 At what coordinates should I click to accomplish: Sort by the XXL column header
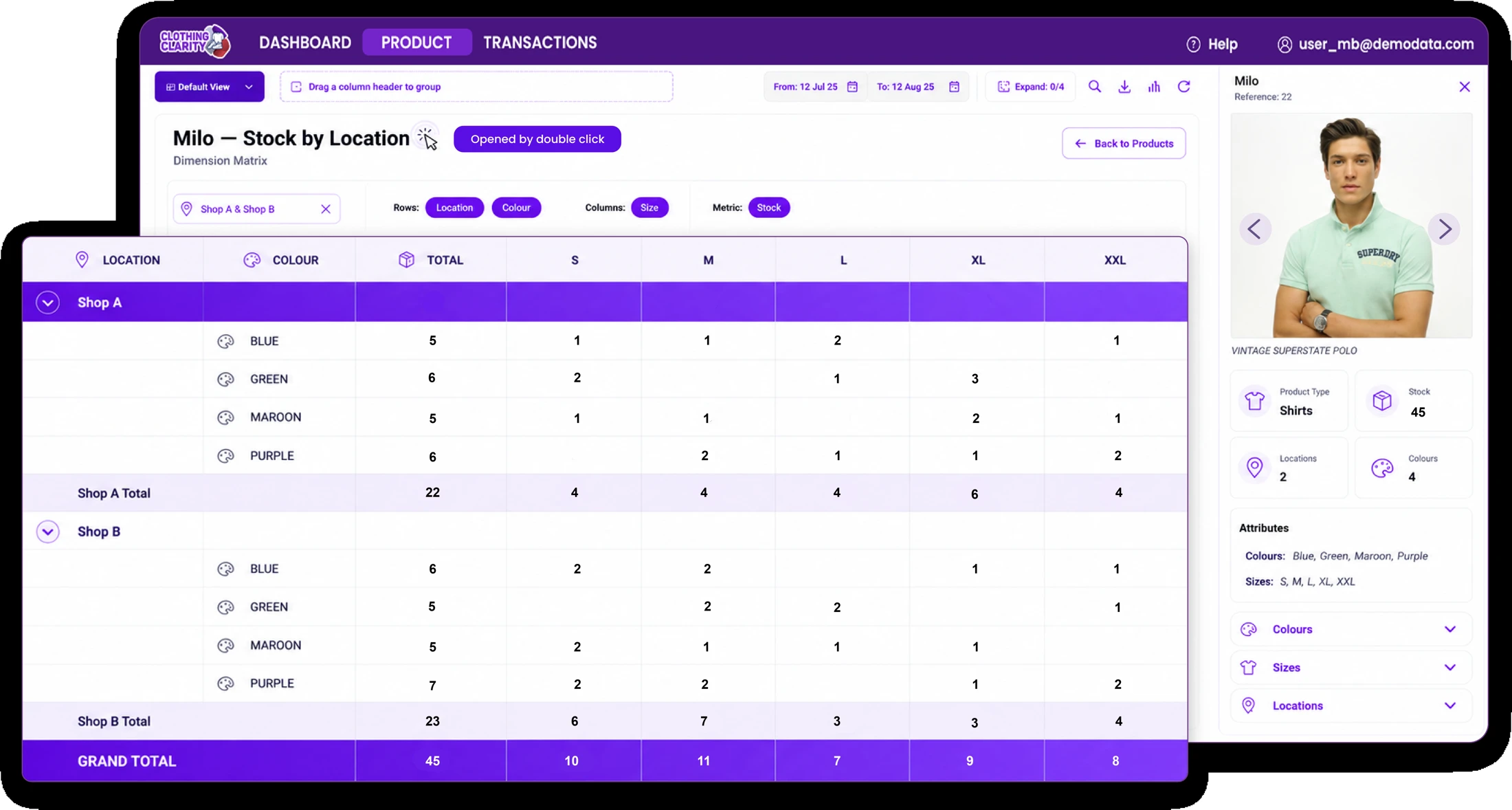(x=1115, y=260)
